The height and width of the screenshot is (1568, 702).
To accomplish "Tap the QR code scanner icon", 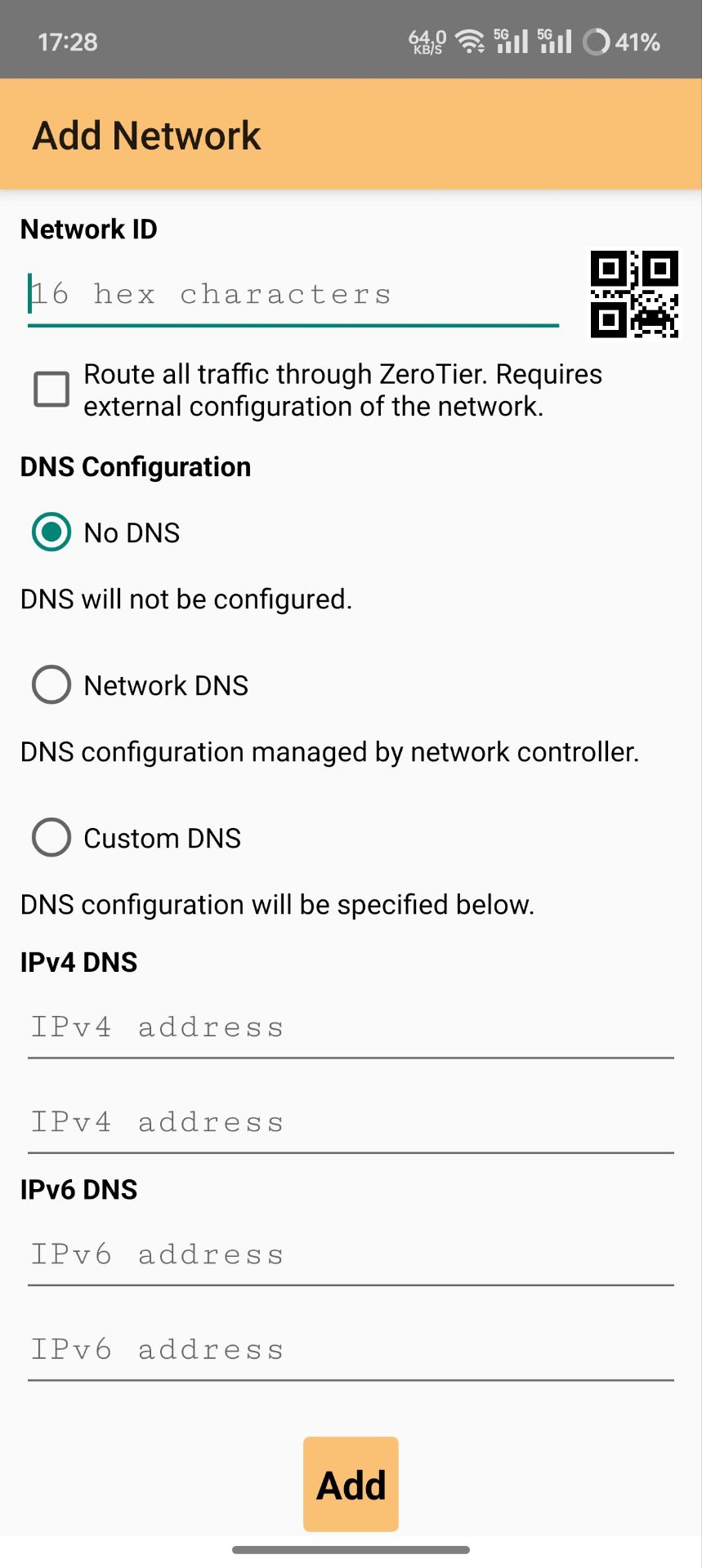I will click(x=634, y=294).
